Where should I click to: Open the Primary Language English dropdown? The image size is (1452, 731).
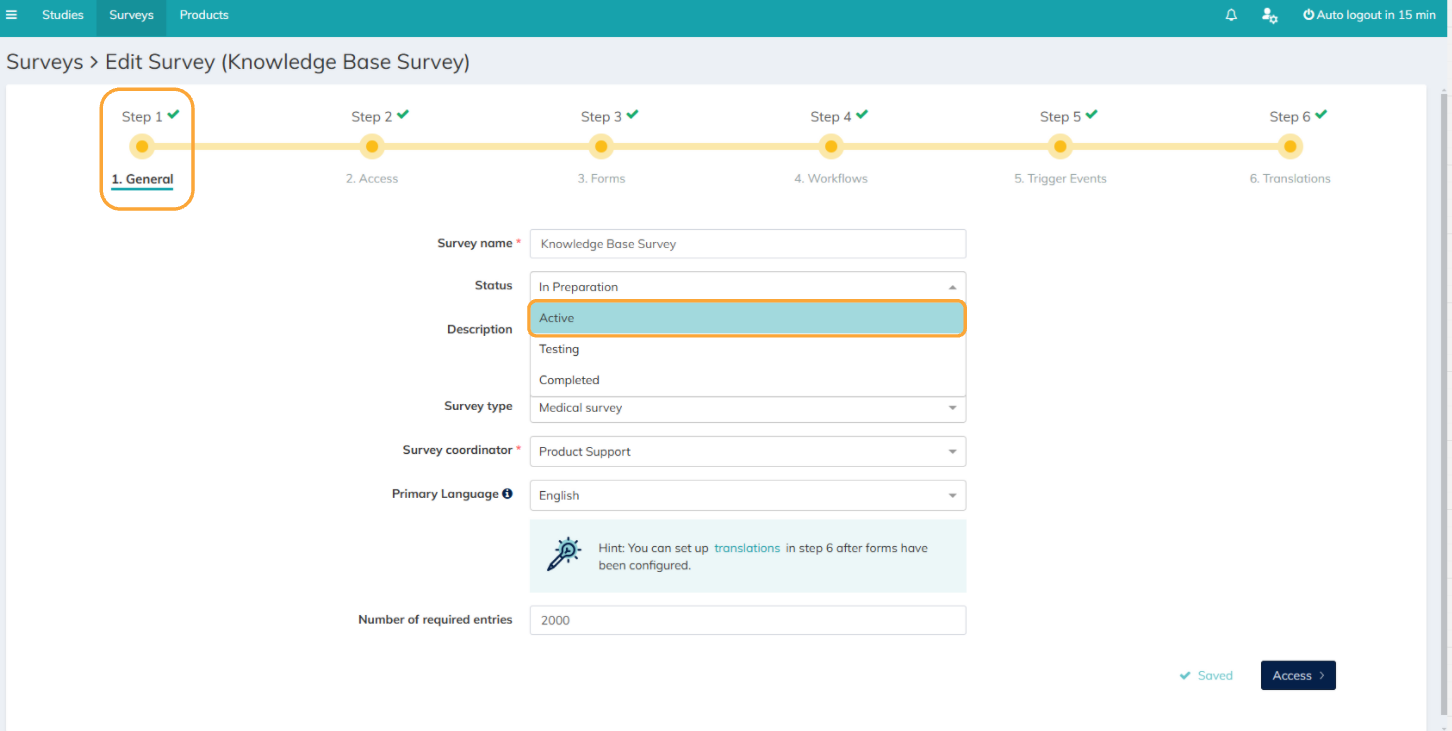tap(748, 495)
